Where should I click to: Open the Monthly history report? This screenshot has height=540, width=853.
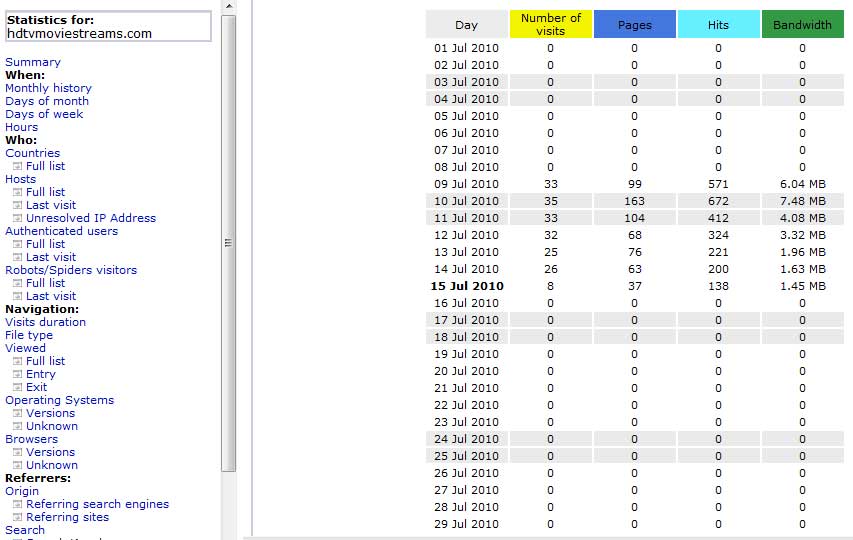coord(48,88)
